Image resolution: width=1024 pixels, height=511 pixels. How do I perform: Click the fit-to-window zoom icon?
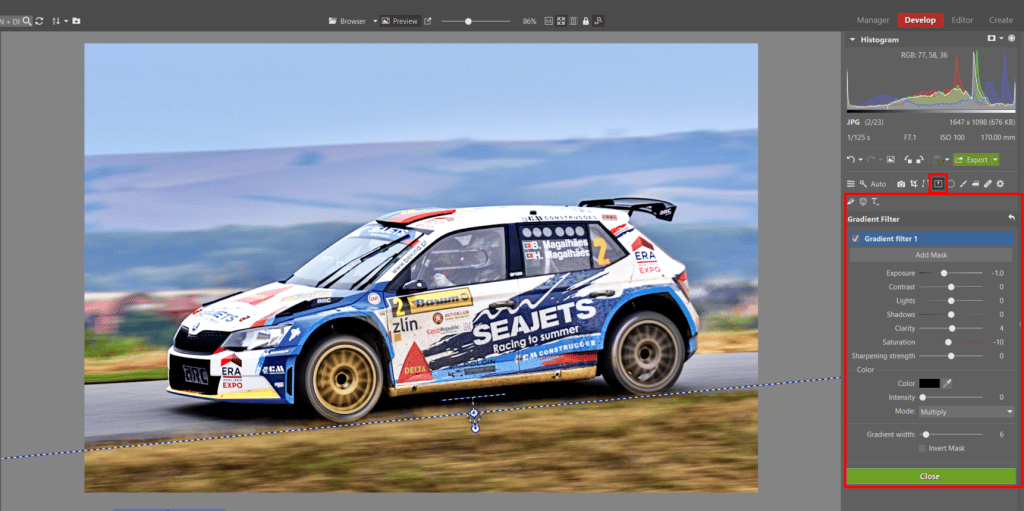coord(561,21)
